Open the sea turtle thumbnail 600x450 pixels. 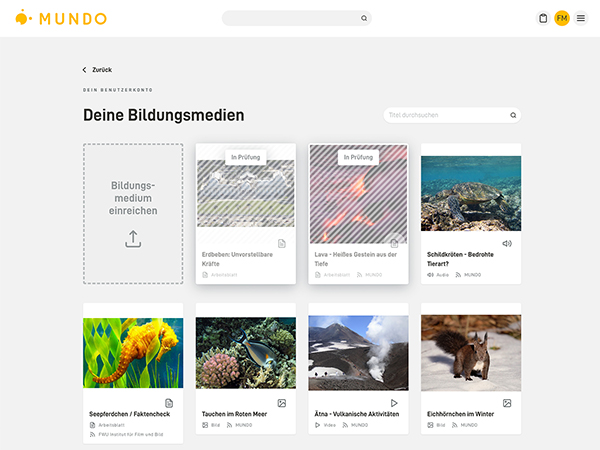point(471,193)
